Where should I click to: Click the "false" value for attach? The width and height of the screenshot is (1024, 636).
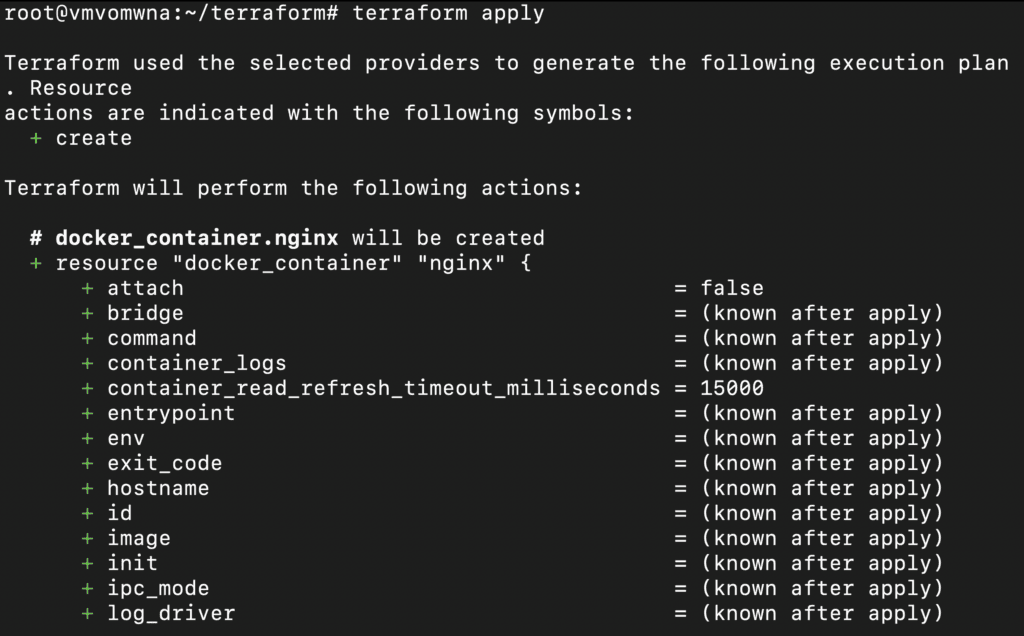732,288
